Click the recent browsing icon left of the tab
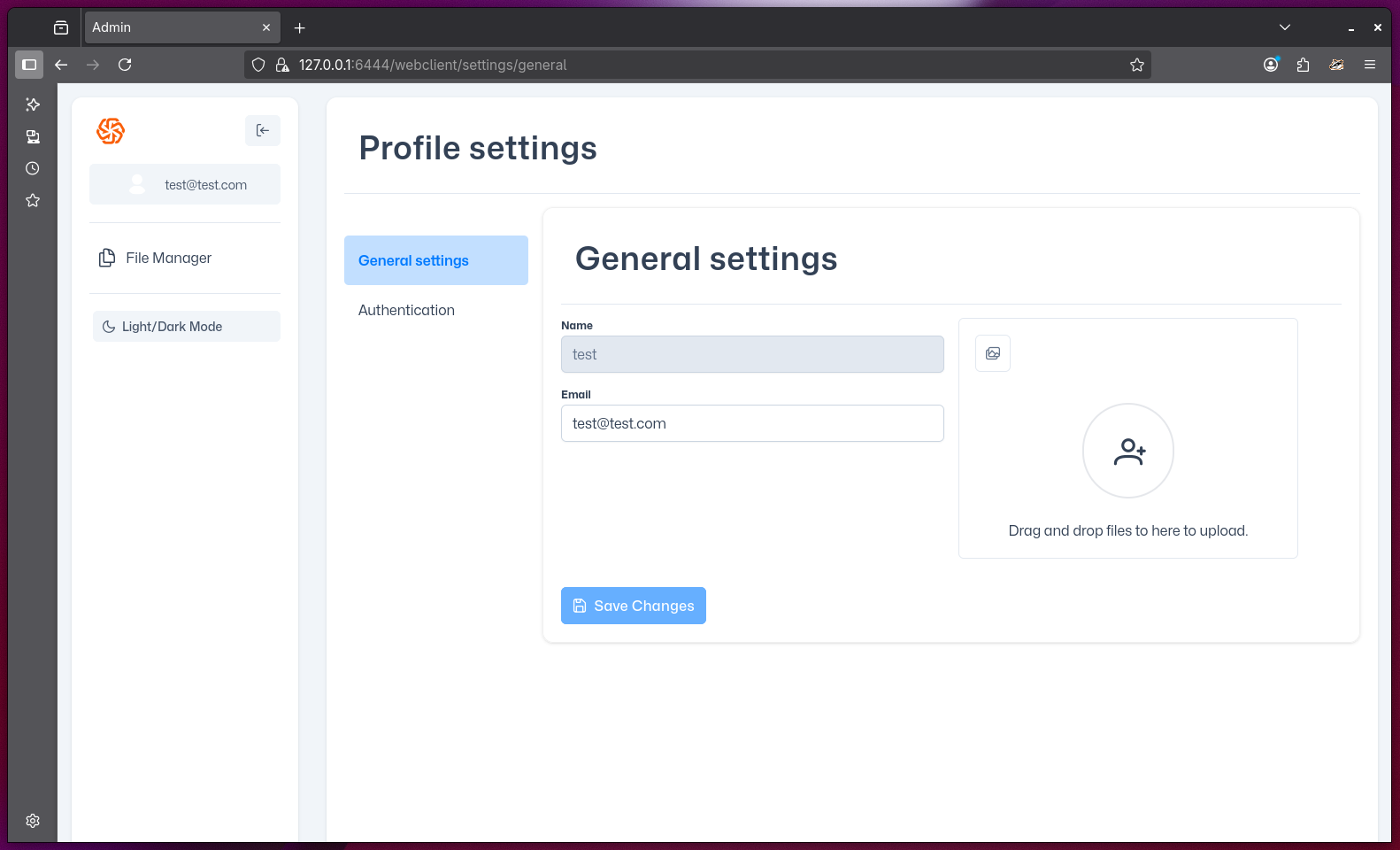Viewport: 1400px width, 850px height. coord(61,27)
